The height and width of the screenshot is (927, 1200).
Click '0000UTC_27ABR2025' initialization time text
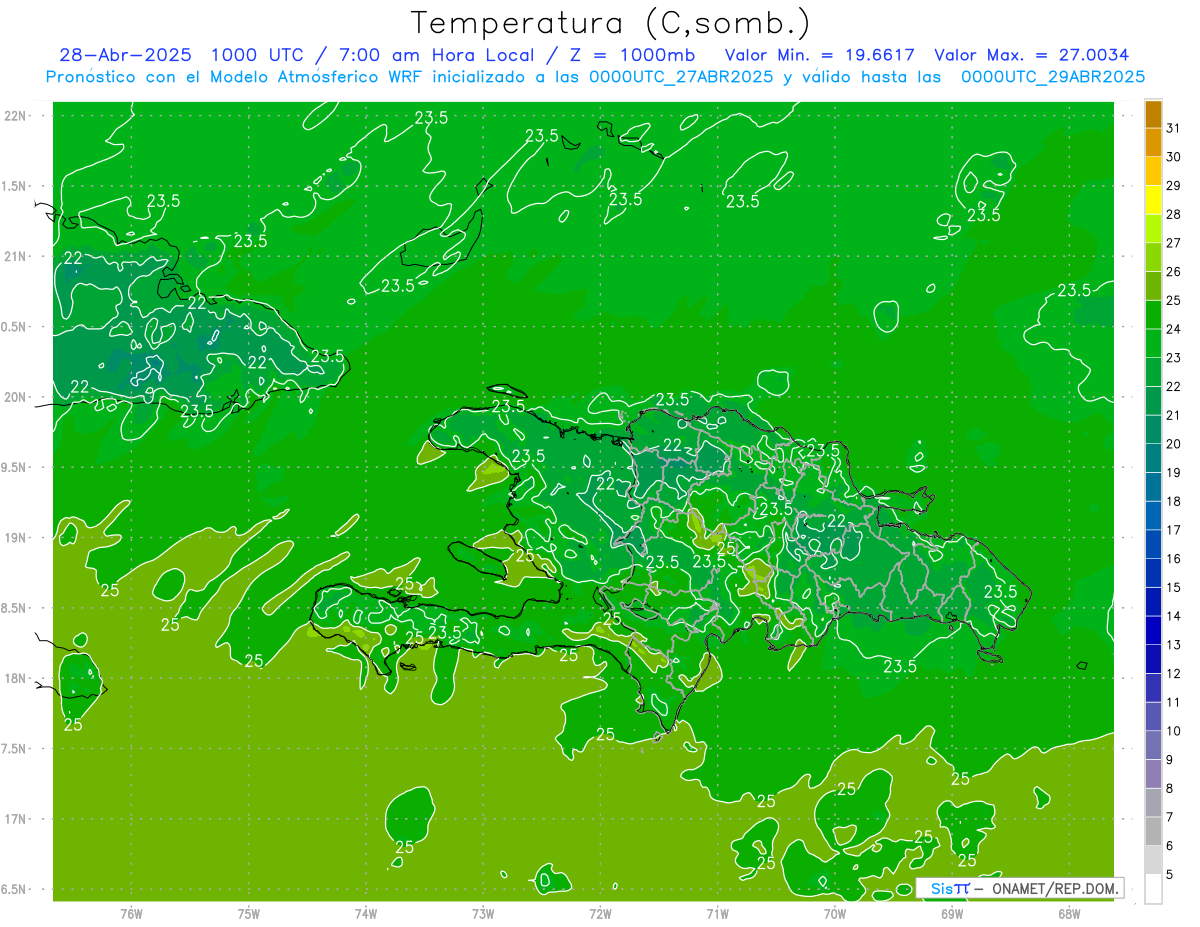click(x=681, y=77)
